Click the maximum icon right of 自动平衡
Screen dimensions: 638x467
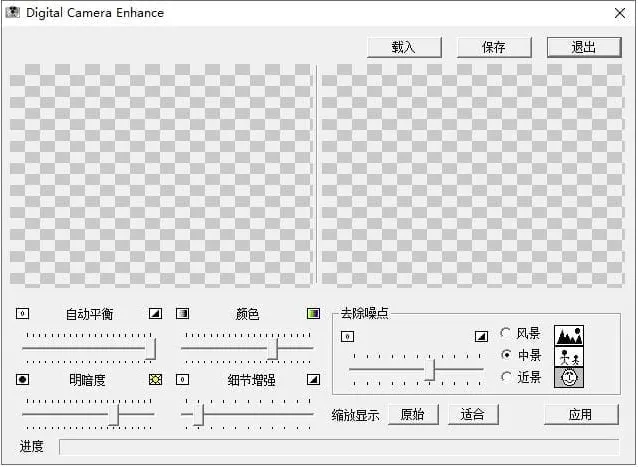tap(155, 314)
